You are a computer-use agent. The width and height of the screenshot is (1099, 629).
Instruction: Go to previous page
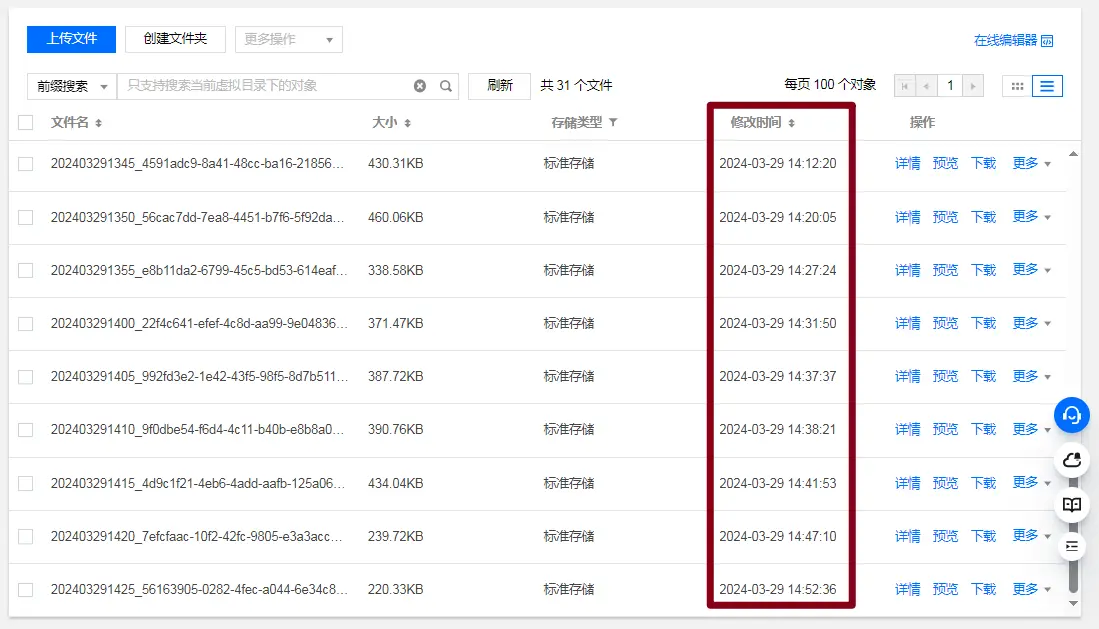point(927,86)
